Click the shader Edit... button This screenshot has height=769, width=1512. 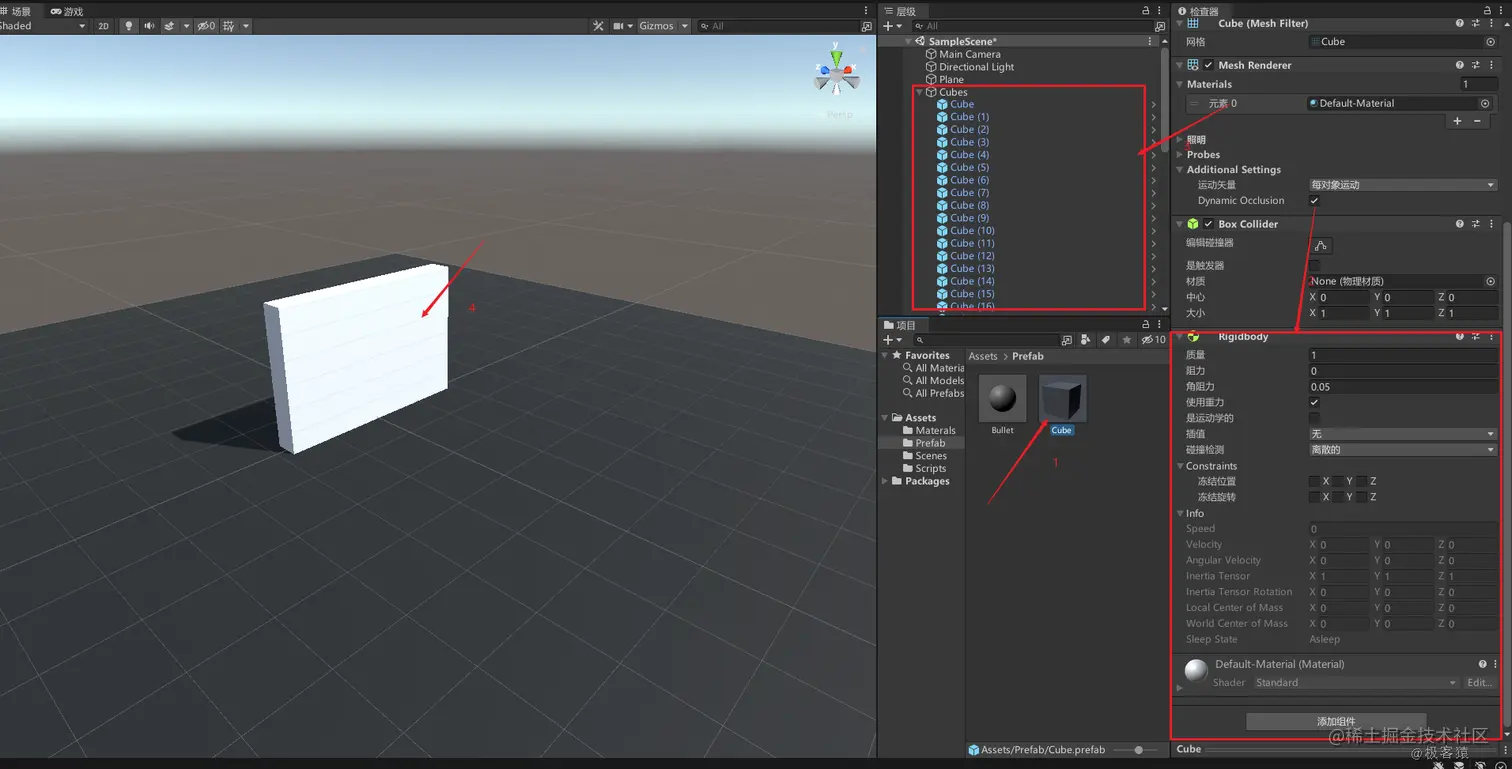[1480, 683]
